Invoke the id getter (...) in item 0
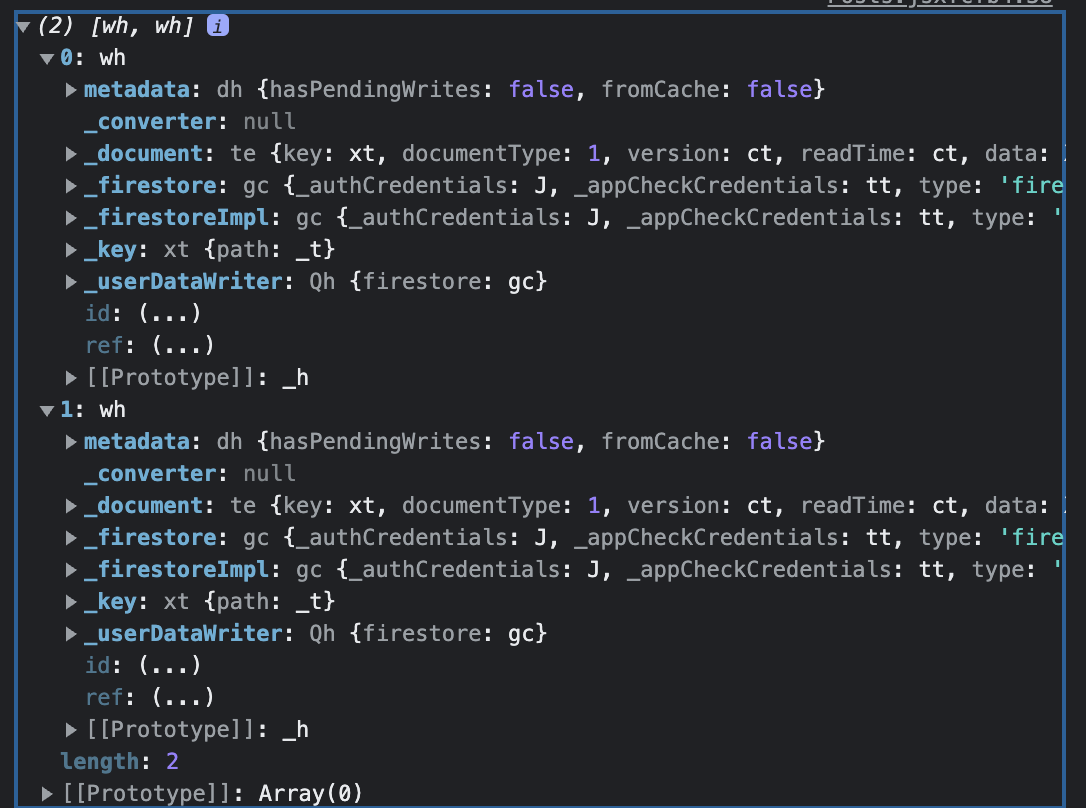 pyautogui.click(x=170, y=314)
